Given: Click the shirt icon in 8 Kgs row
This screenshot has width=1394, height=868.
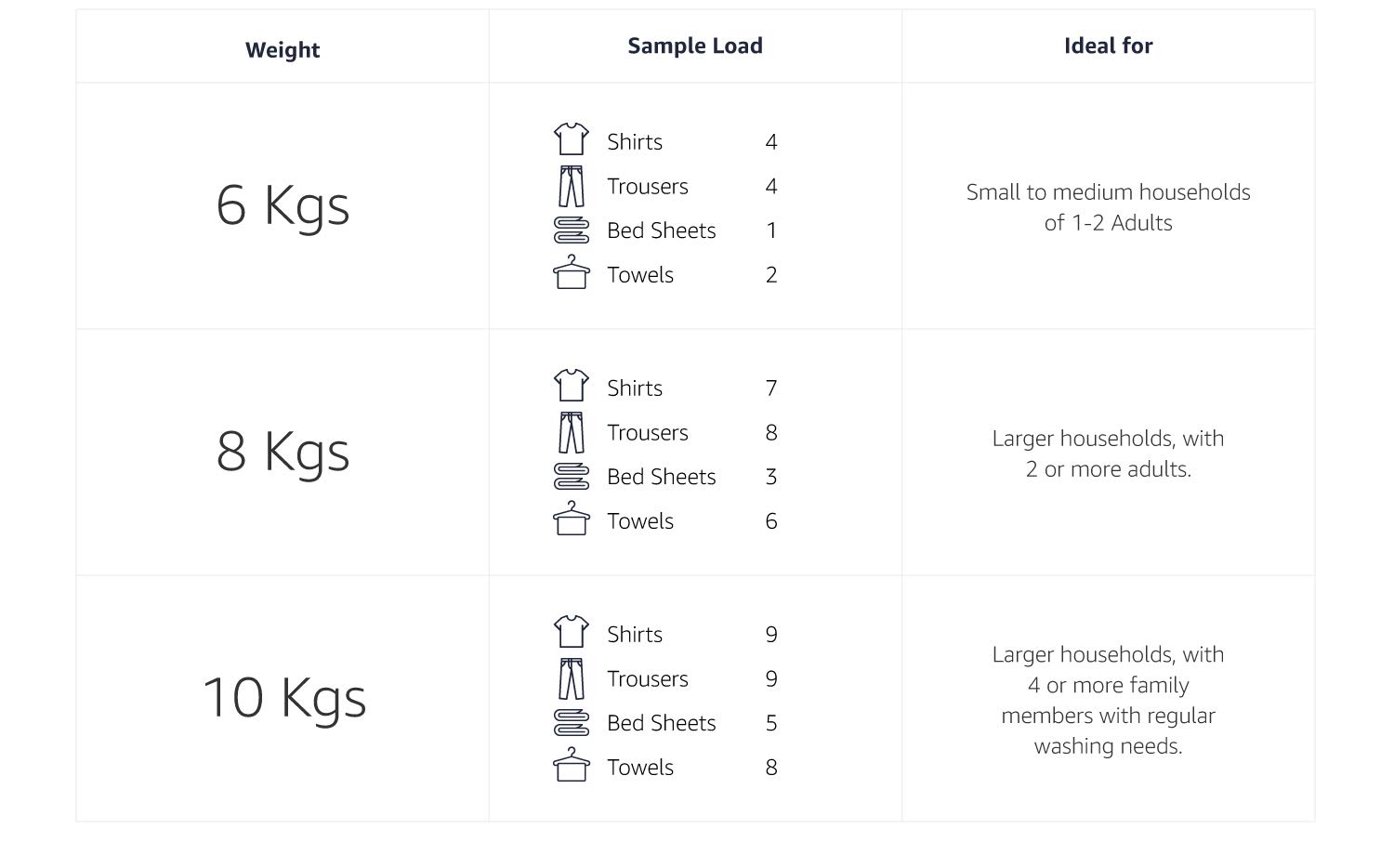Looking at the screenshot, I should click(x=571, y=386).
